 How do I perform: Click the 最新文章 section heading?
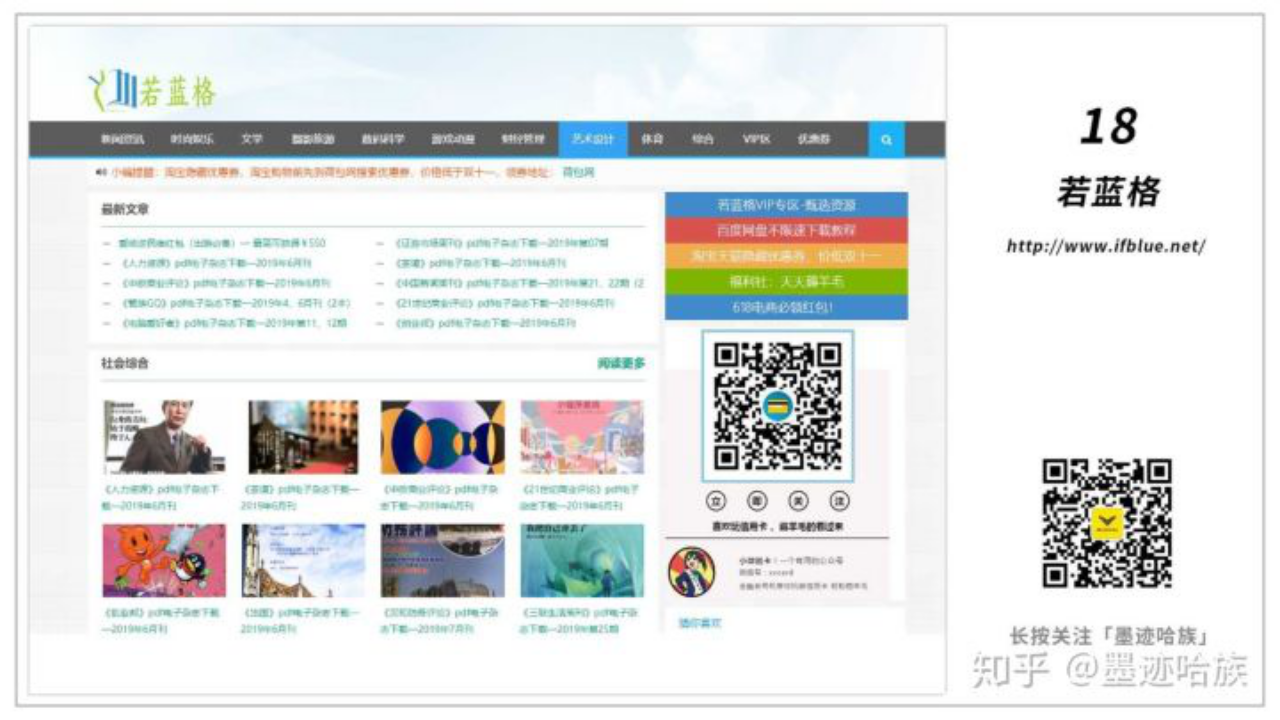(125, 210)
